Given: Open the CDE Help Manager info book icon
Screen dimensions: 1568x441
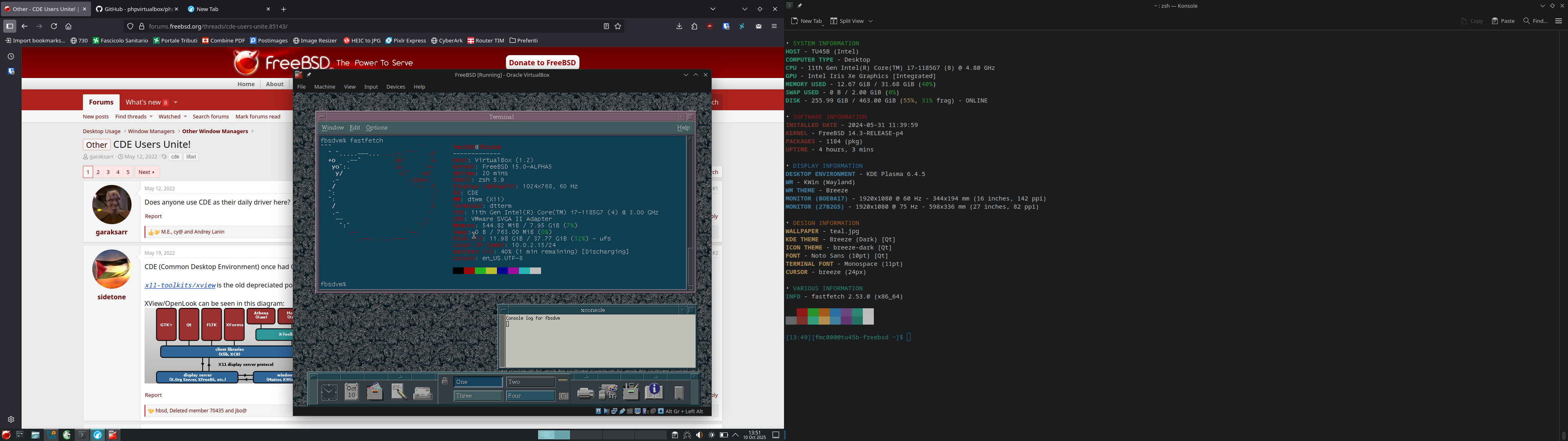Looking at the screenshot, I should click(x=654, y=392).
